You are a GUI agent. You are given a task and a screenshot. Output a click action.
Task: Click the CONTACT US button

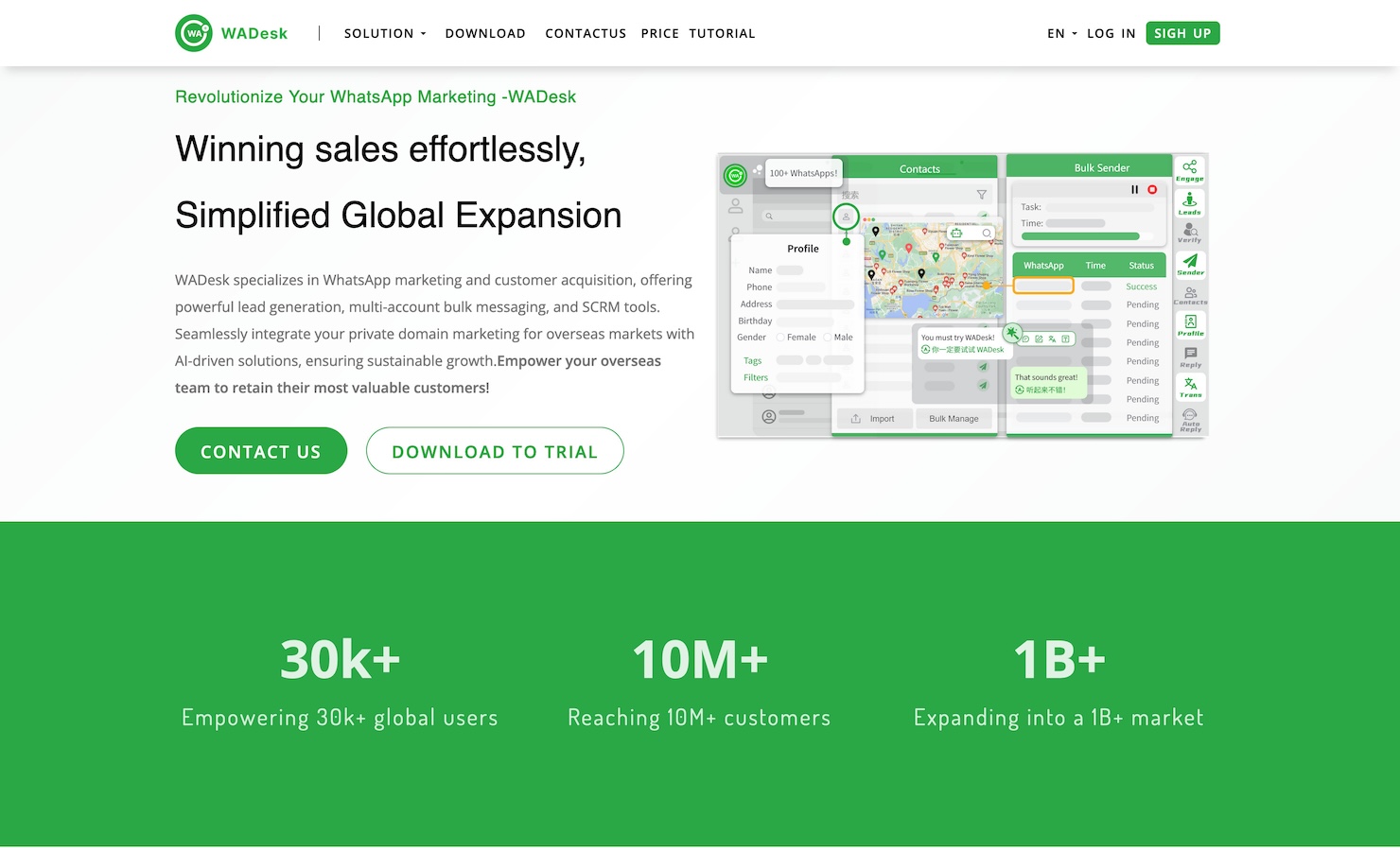(261, 451)
